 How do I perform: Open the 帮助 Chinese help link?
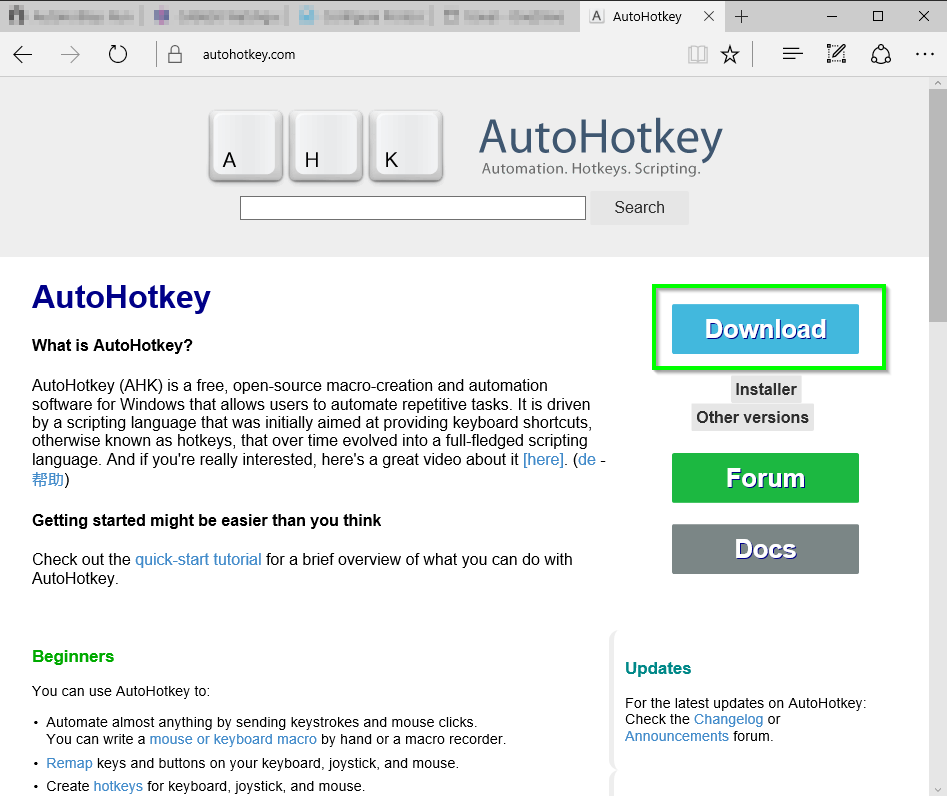[48, 480]
